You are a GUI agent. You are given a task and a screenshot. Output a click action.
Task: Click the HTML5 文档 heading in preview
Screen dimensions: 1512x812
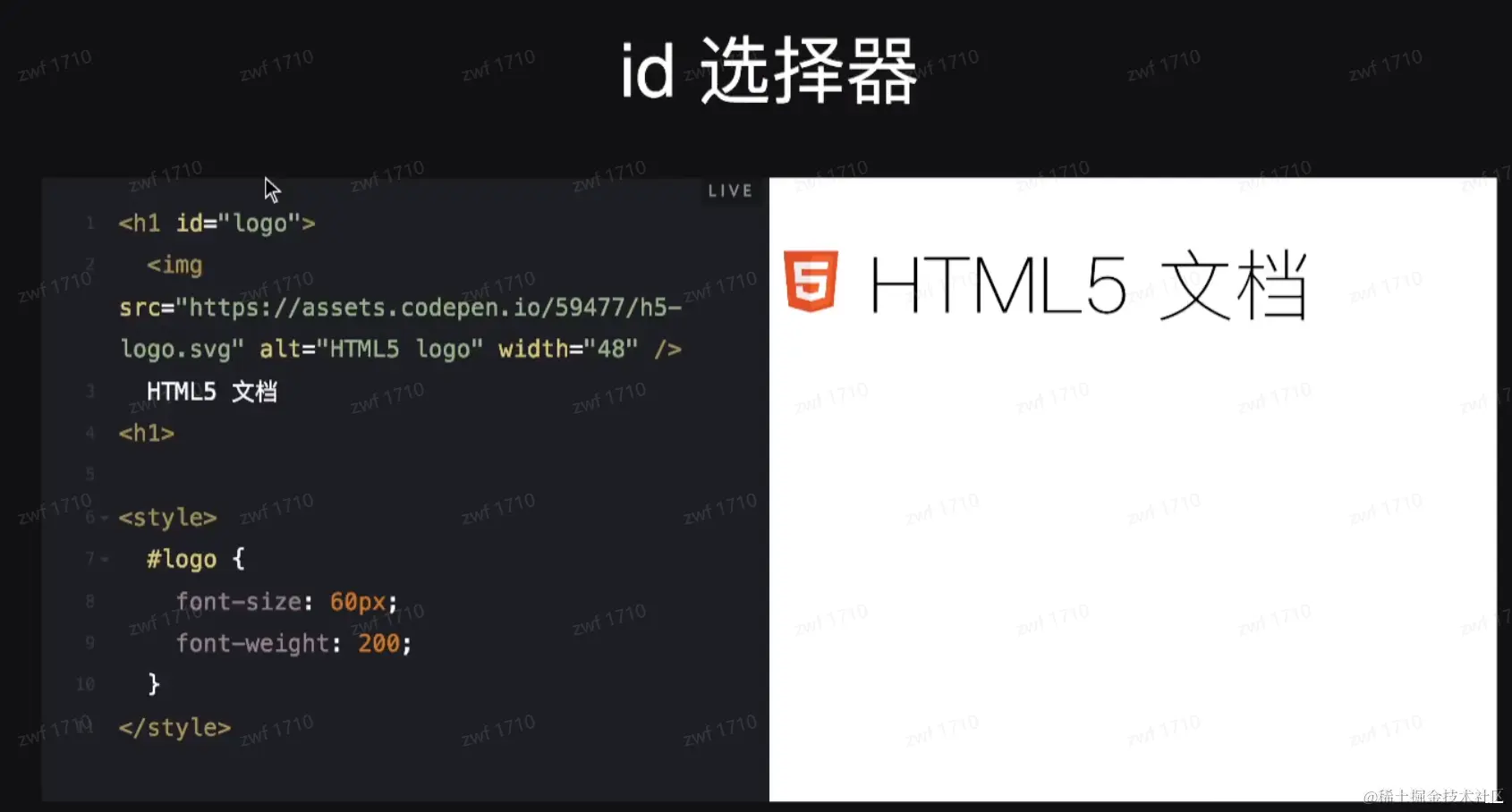click(1089, 286)
